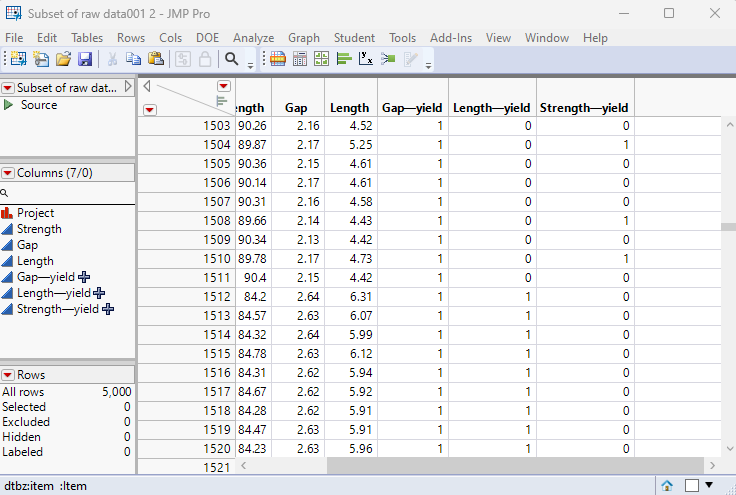Open the Rows panel red triangle menu
Image resolution: width=736 pixels, height=495 pixels.
8,375
